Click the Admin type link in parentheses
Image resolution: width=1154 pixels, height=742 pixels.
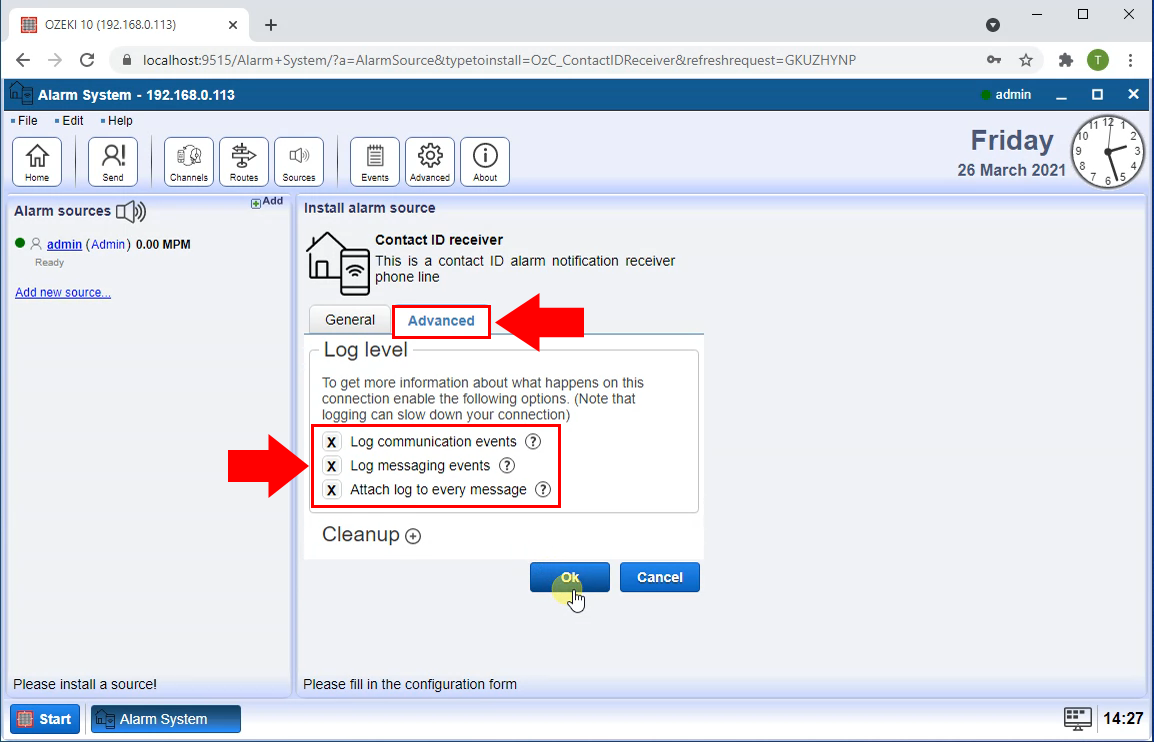108,244
